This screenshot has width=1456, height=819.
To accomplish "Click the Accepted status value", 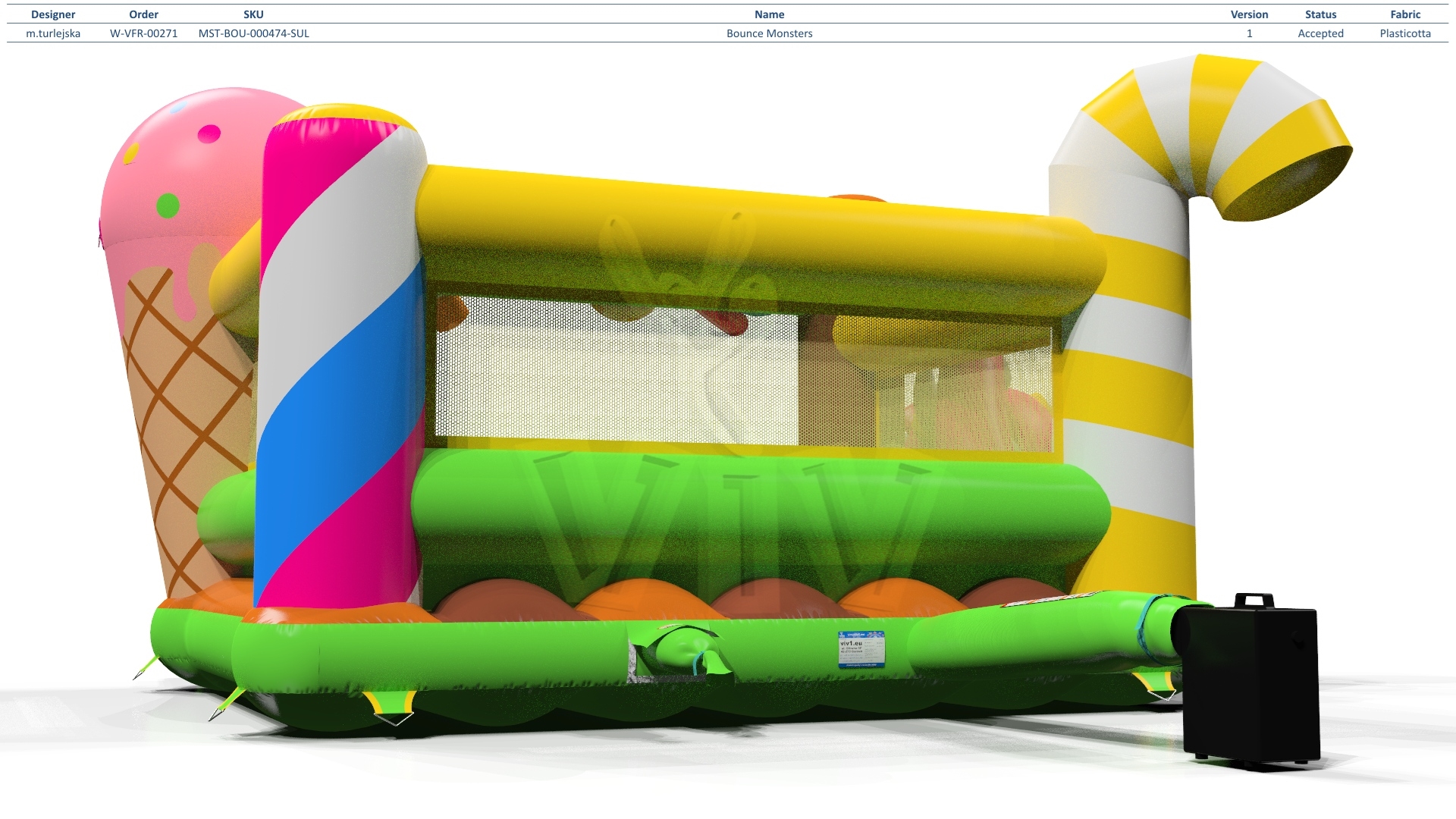I will click(x=1320, y=33).
